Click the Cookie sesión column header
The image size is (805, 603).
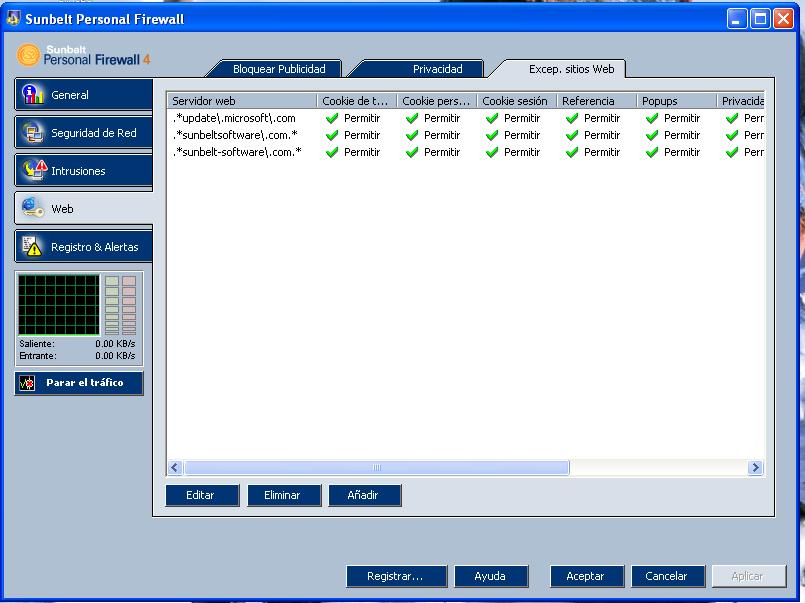click(x=517, y=101)
